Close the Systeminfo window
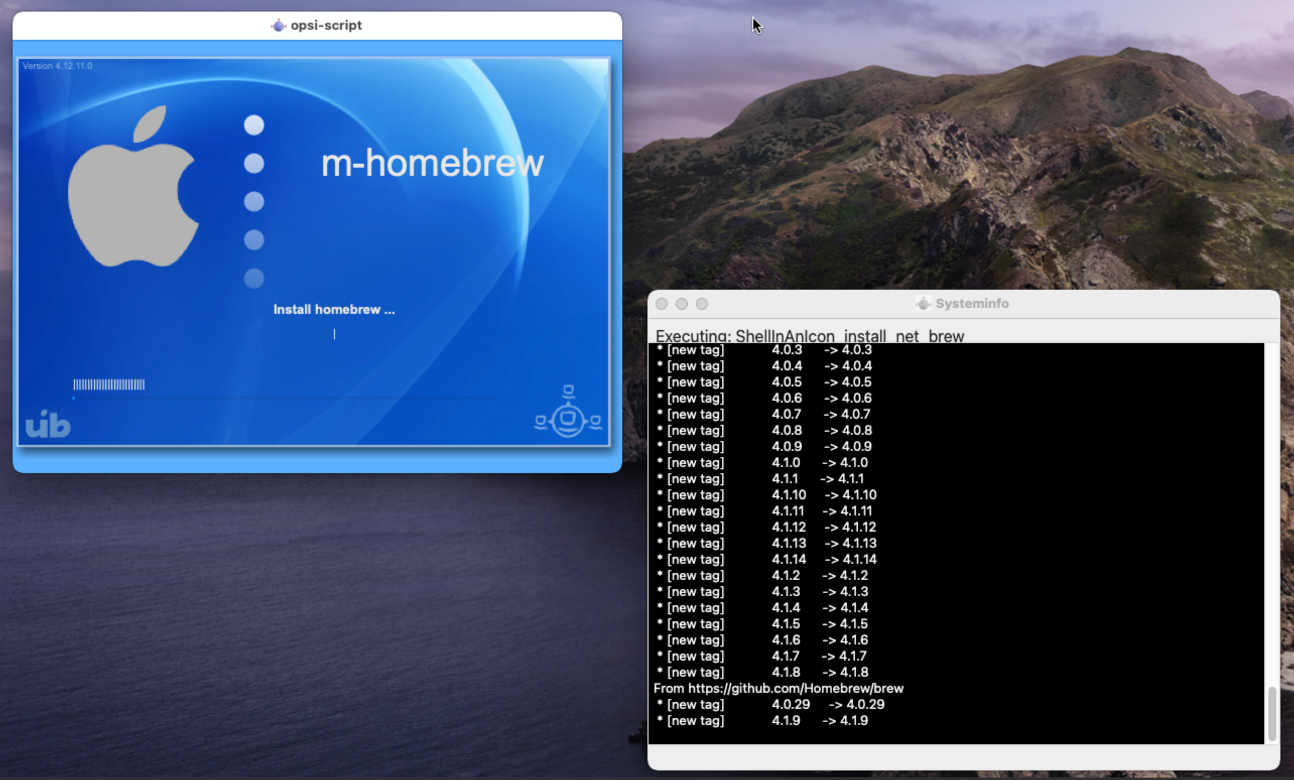 pyautogui.click(x=662, y=304)
